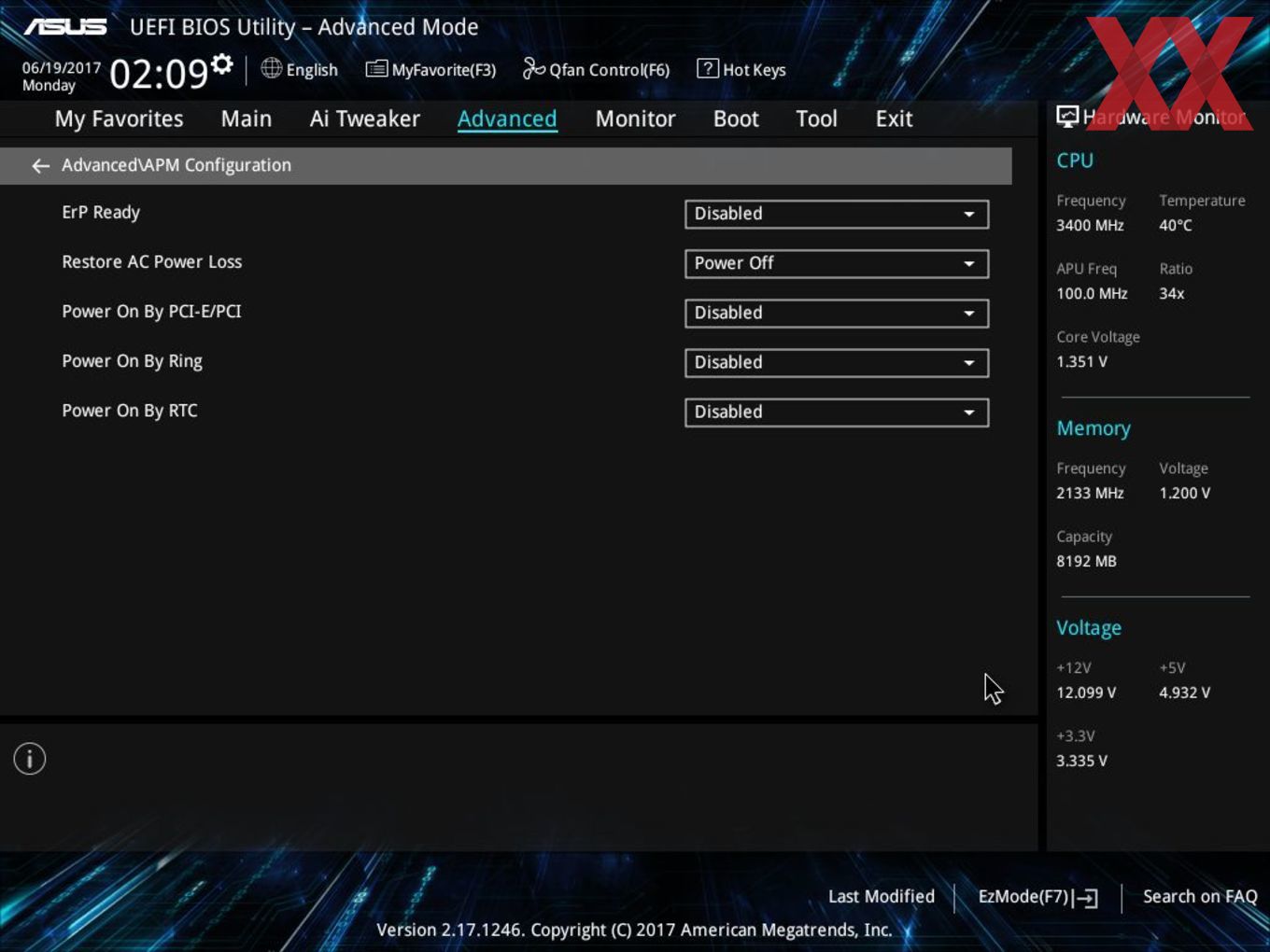
Task: Open the Boot tab
Action: [736, 119]
